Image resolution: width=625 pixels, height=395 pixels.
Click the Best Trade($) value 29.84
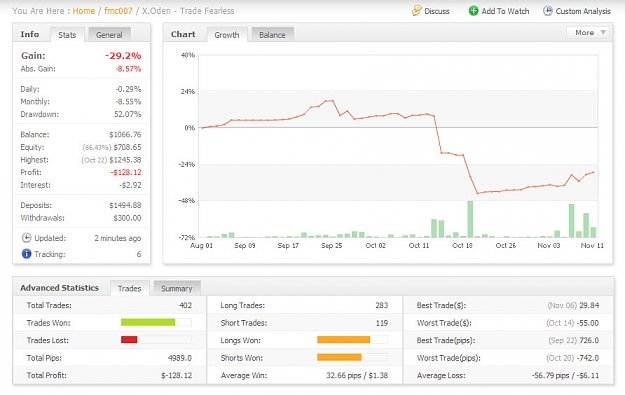click(589, 305)
